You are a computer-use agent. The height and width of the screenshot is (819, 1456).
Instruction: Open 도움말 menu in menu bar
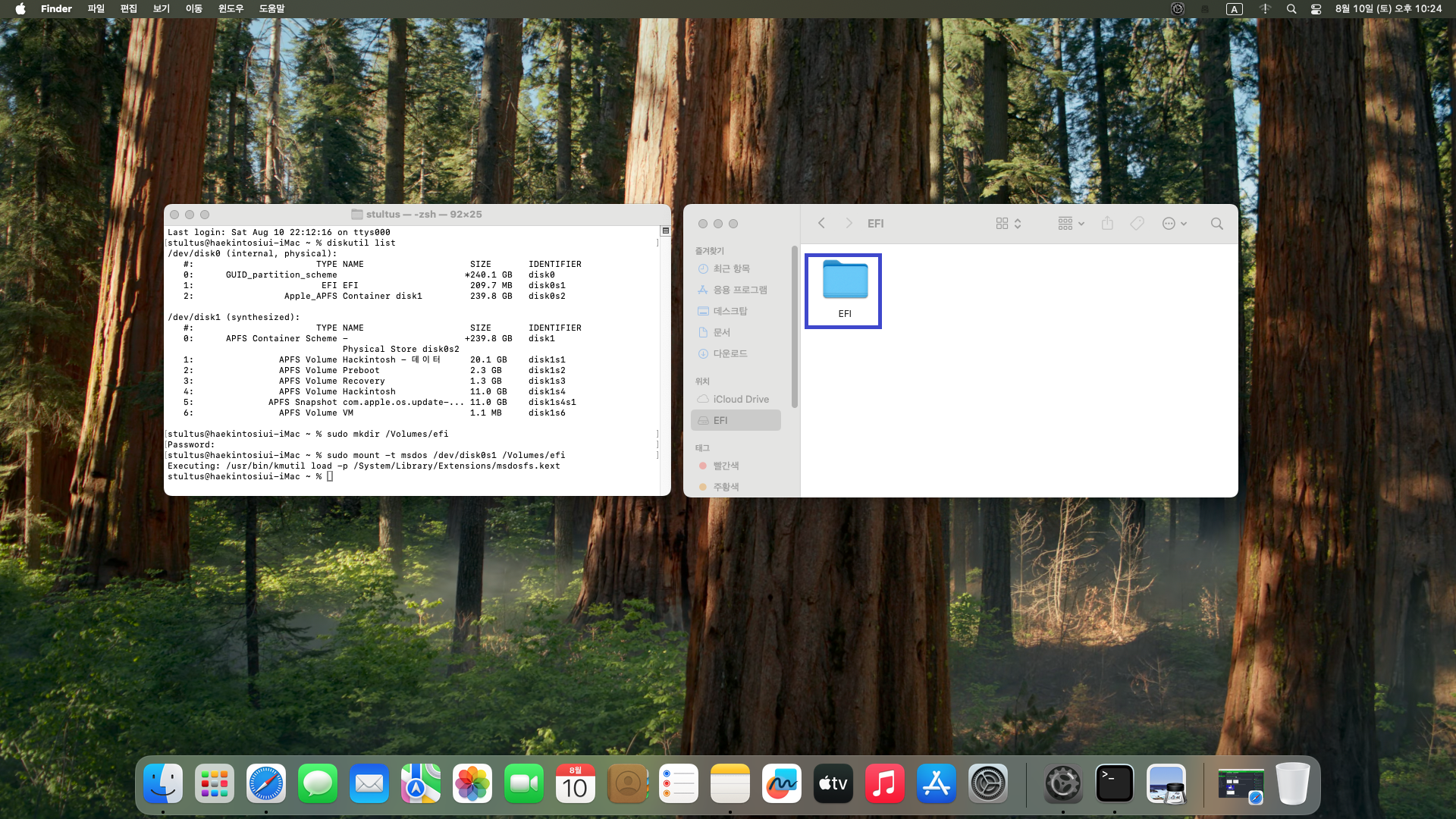271,9
